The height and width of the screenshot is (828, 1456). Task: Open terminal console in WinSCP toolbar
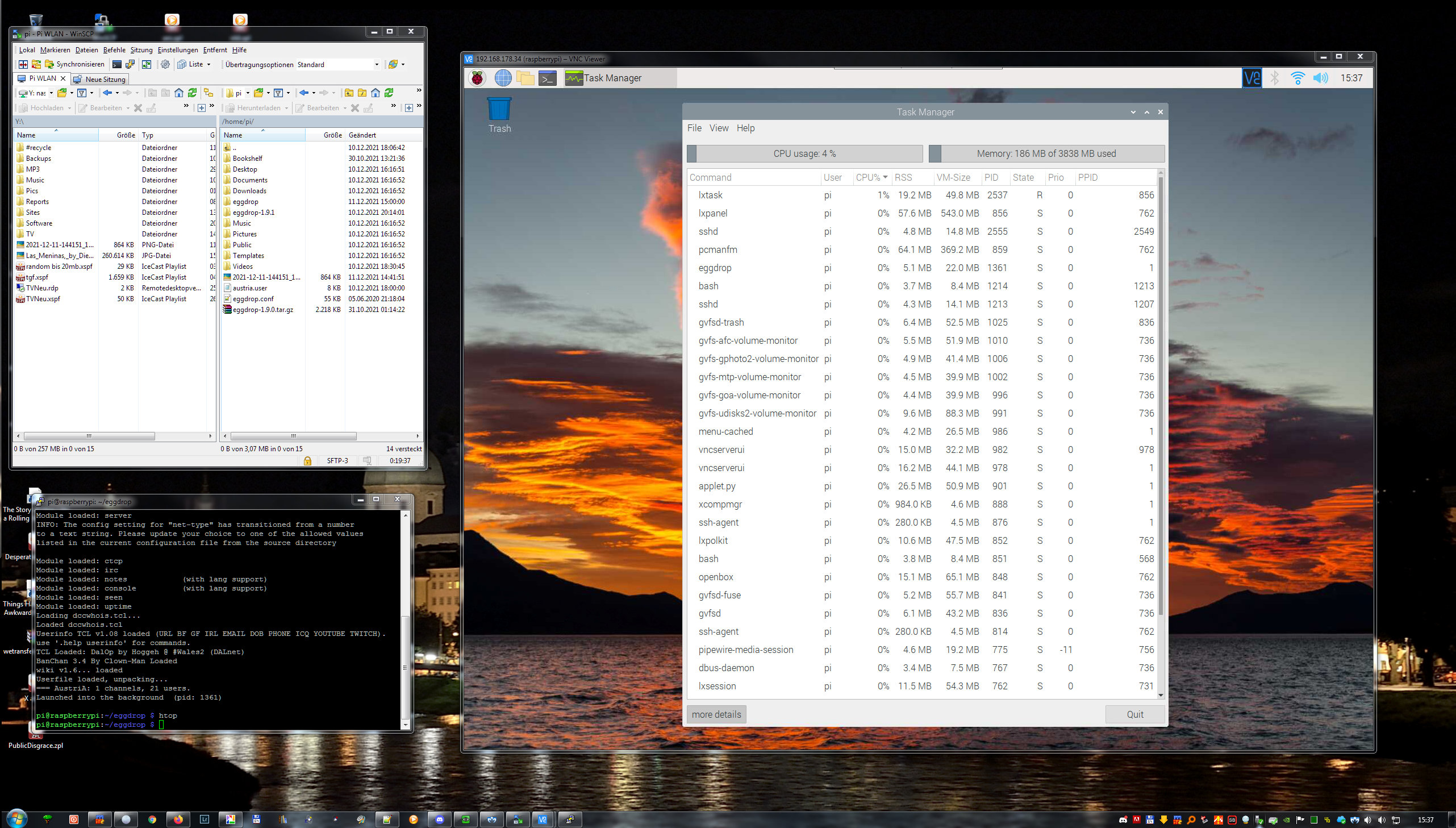pyautogui.click(x=117, y=64)
